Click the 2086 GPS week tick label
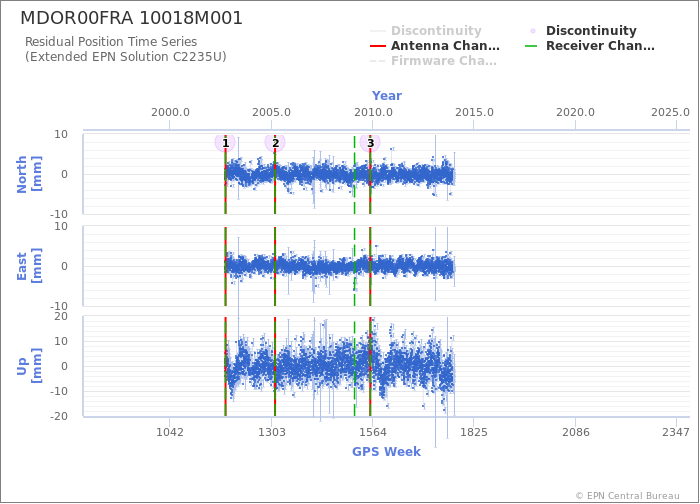700x504 pixels. point(575,432)
